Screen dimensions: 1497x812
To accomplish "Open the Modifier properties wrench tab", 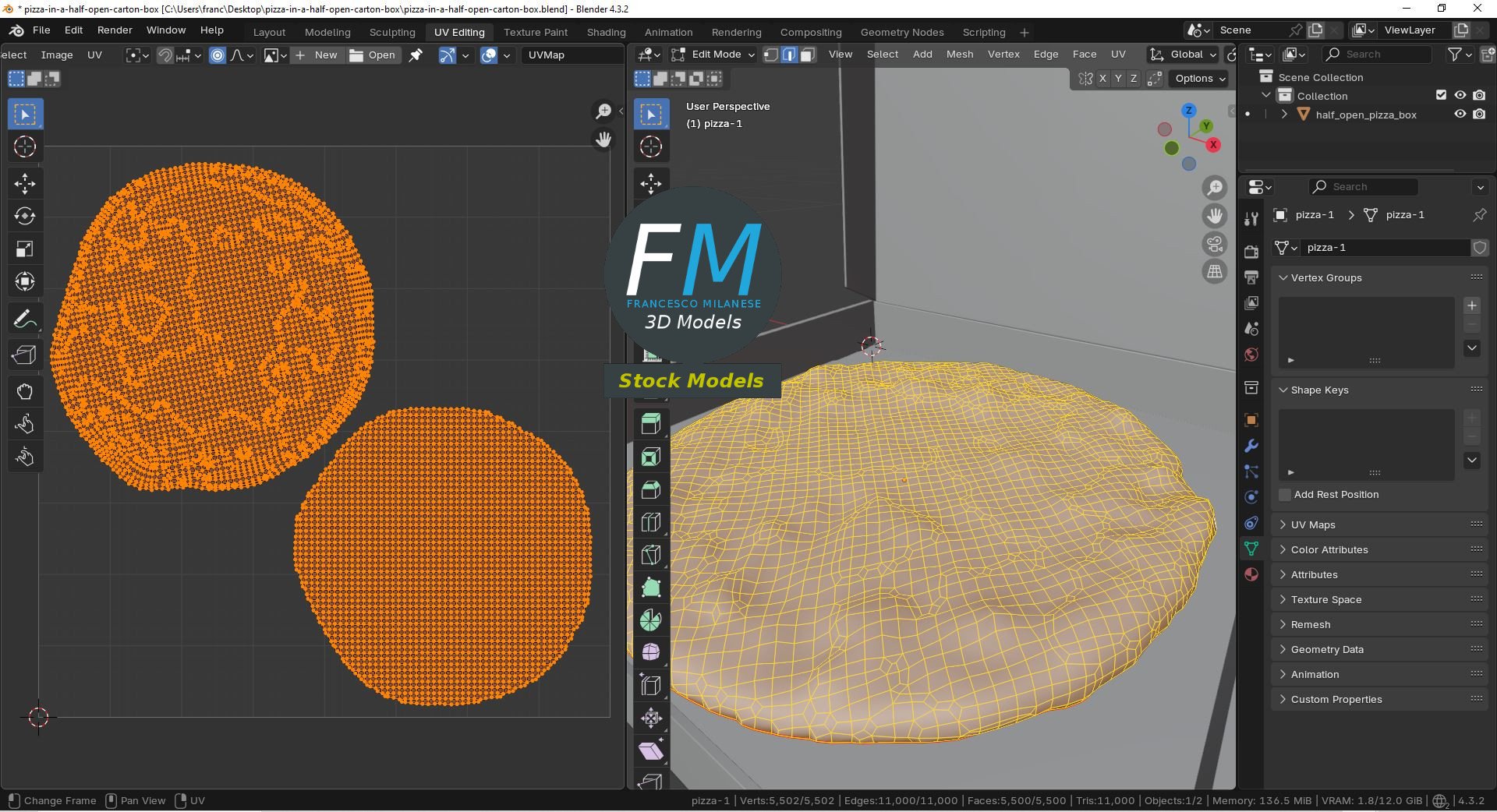I will click(1251, 446).
